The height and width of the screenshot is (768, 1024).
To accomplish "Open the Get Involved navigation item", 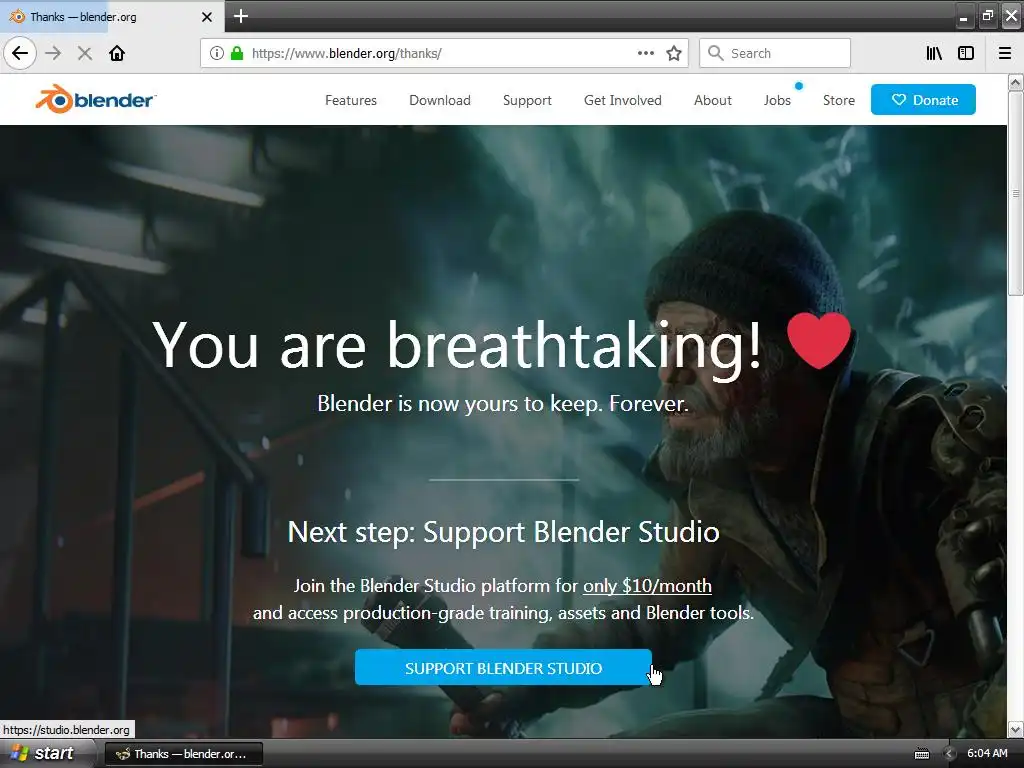I will [622, 100].
